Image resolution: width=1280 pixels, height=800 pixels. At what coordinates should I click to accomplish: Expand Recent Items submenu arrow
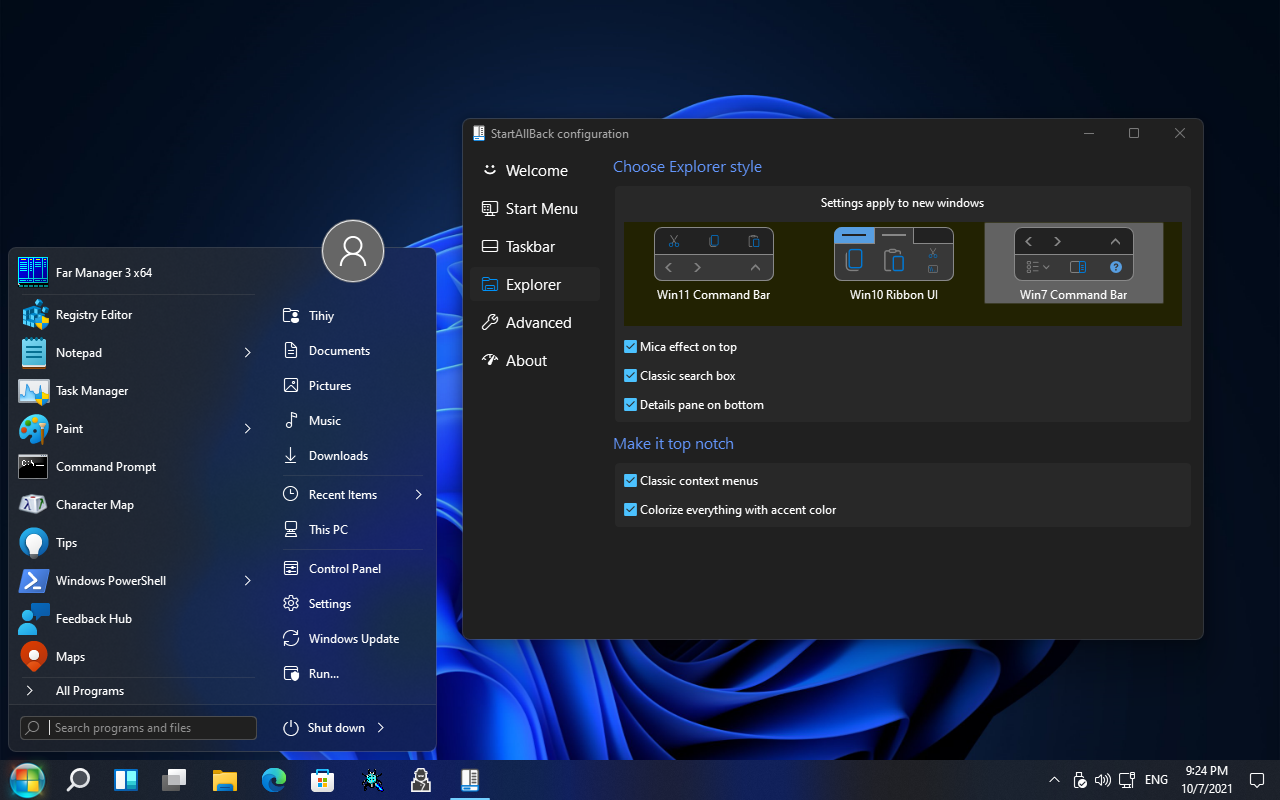point(418,495)
